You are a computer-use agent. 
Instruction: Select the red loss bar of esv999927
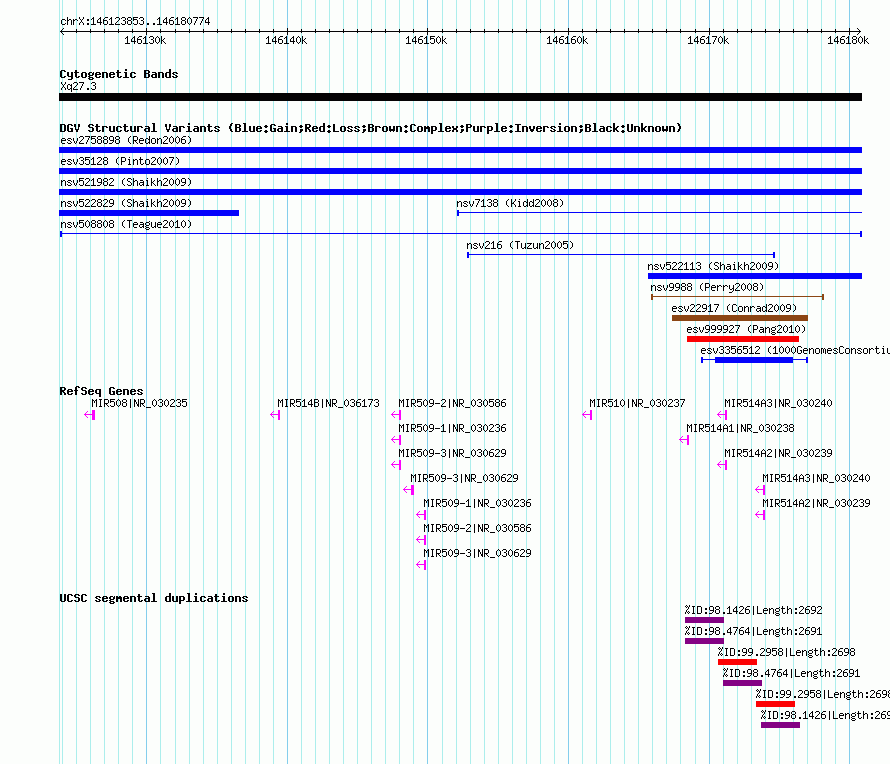point(742,339)
